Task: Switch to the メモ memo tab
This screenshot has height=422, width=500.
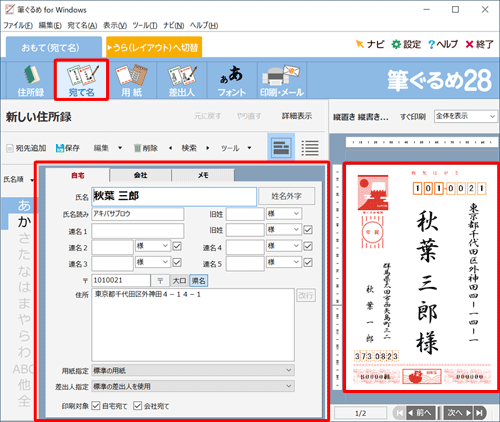Action: pos(203,175)
